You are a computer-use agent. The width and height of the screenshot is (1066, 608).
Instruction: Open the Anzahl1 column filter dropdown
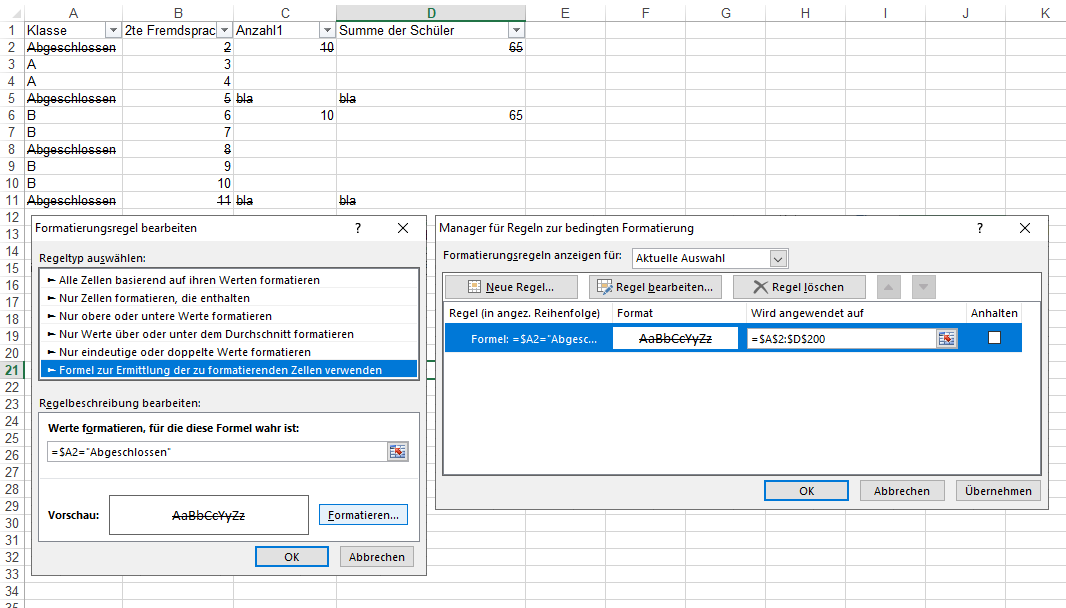326,31
